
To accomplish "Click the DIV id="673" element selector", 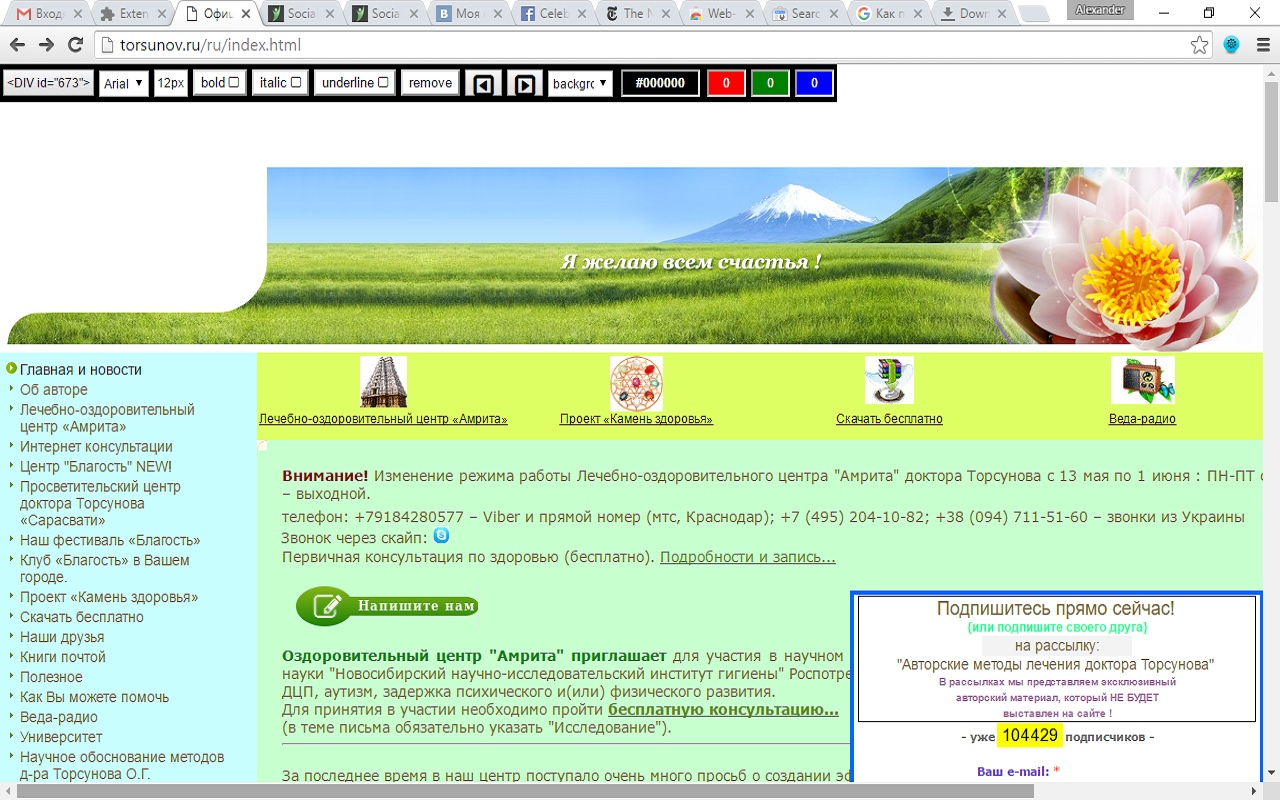I will point(49,83).
